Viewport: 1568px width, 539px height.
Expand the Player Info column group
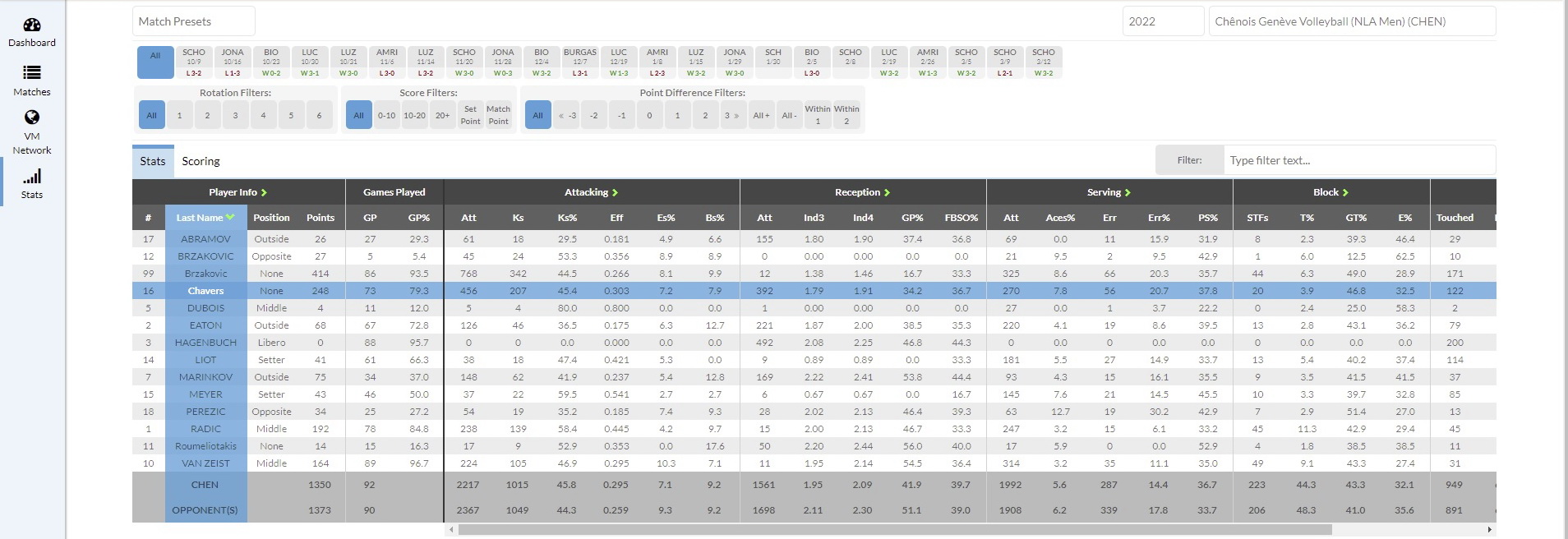click(x=264, y=192)
